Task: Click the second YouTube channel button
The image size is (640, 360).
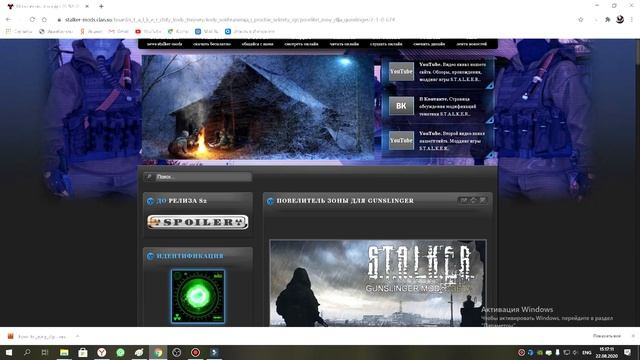Action: click(x=401, y=140)
